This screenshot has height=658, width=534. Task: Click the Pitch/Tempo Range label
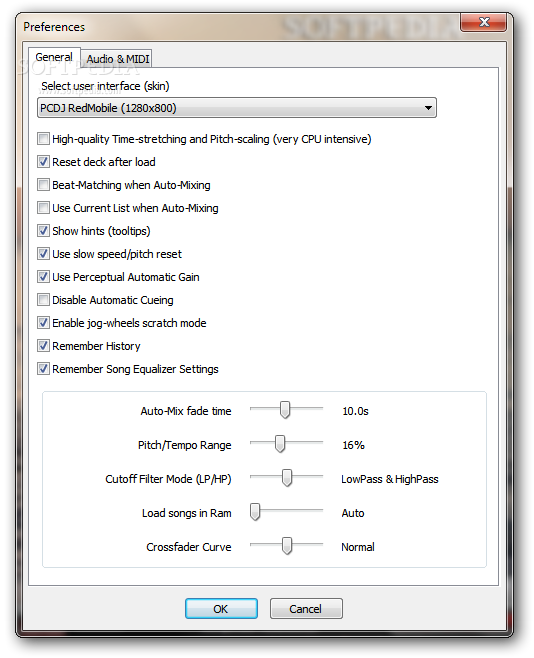pyautogui.click(x=185, y=445)
